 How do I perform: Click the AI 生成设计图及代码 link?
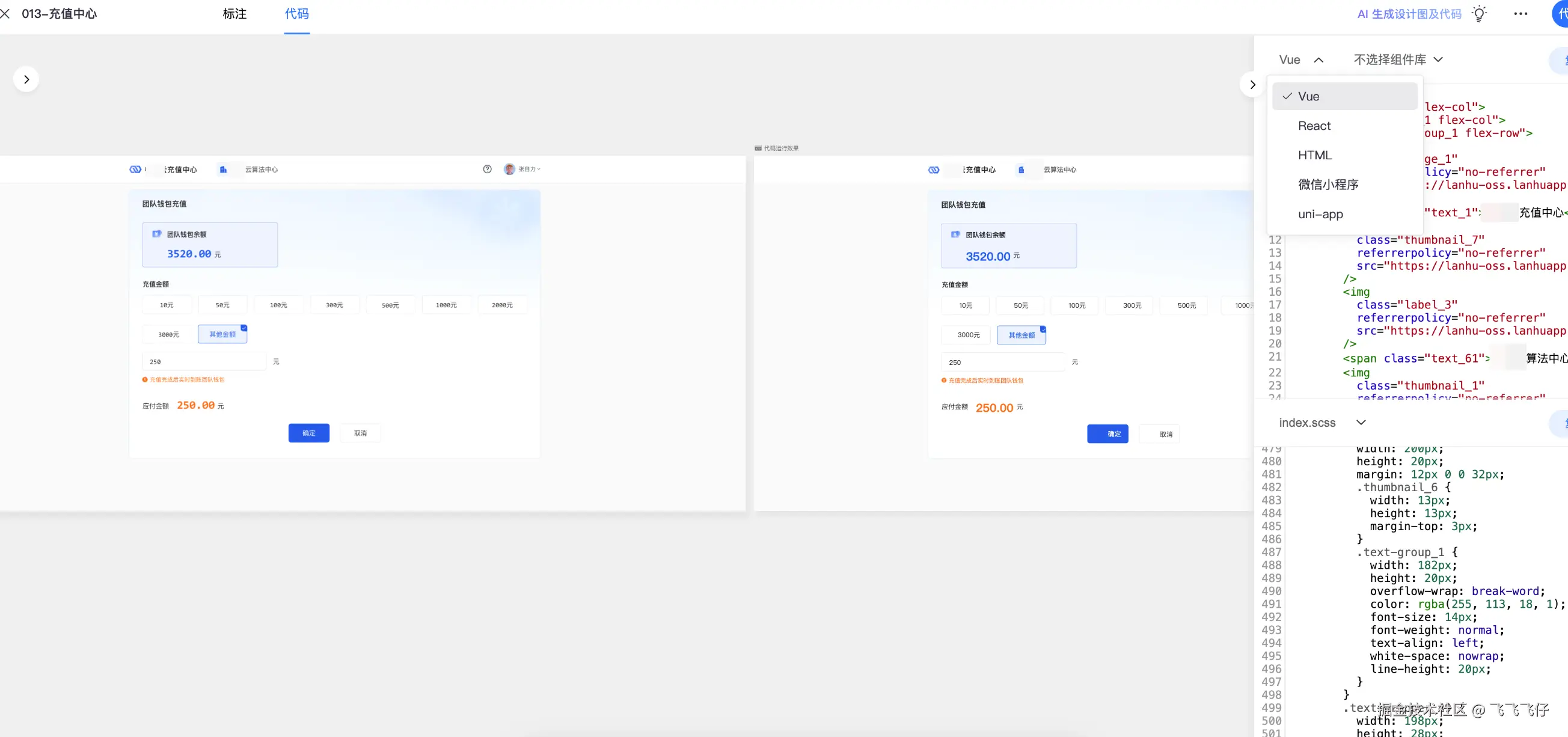1409,13
